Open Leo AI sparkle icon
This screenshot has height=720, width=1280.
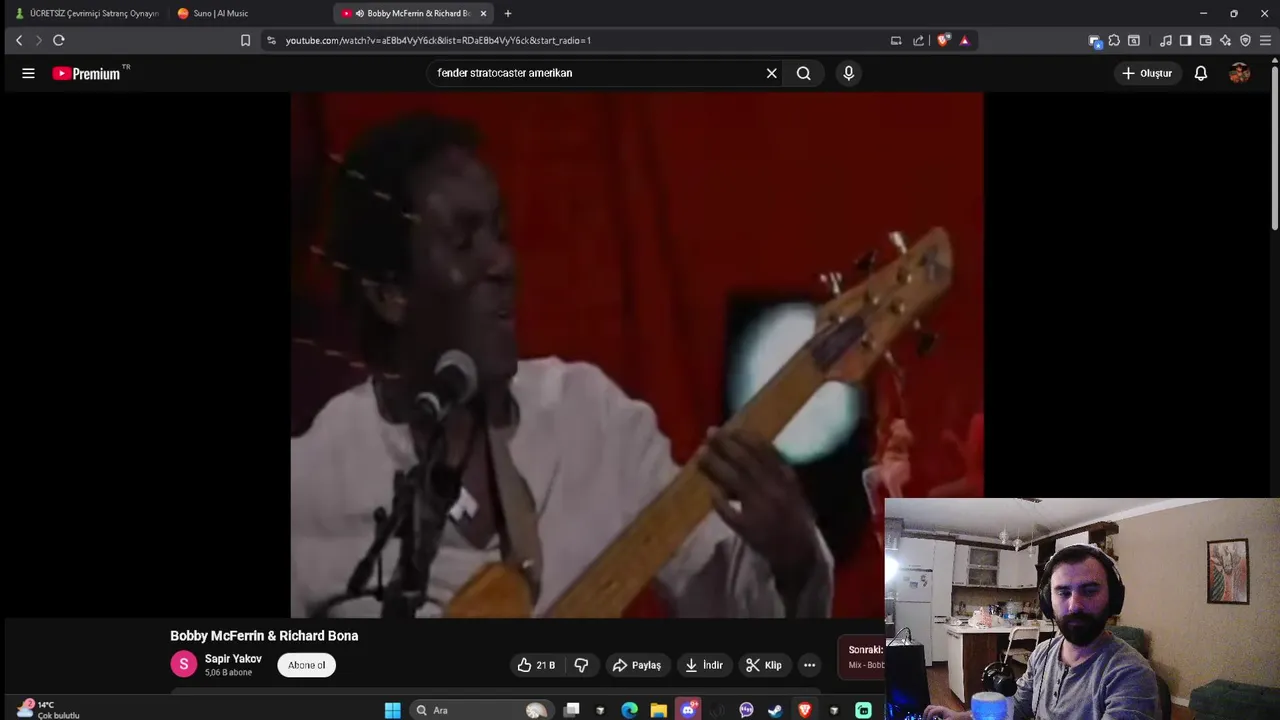(x=1225, y=40)
